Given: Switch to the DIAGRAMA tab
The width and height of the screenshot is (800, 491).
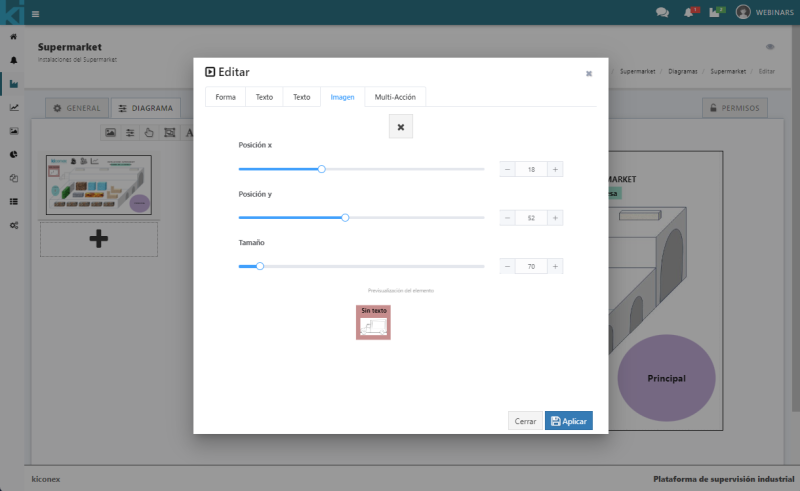Looking at the screenshot, I should coord(145,108).
